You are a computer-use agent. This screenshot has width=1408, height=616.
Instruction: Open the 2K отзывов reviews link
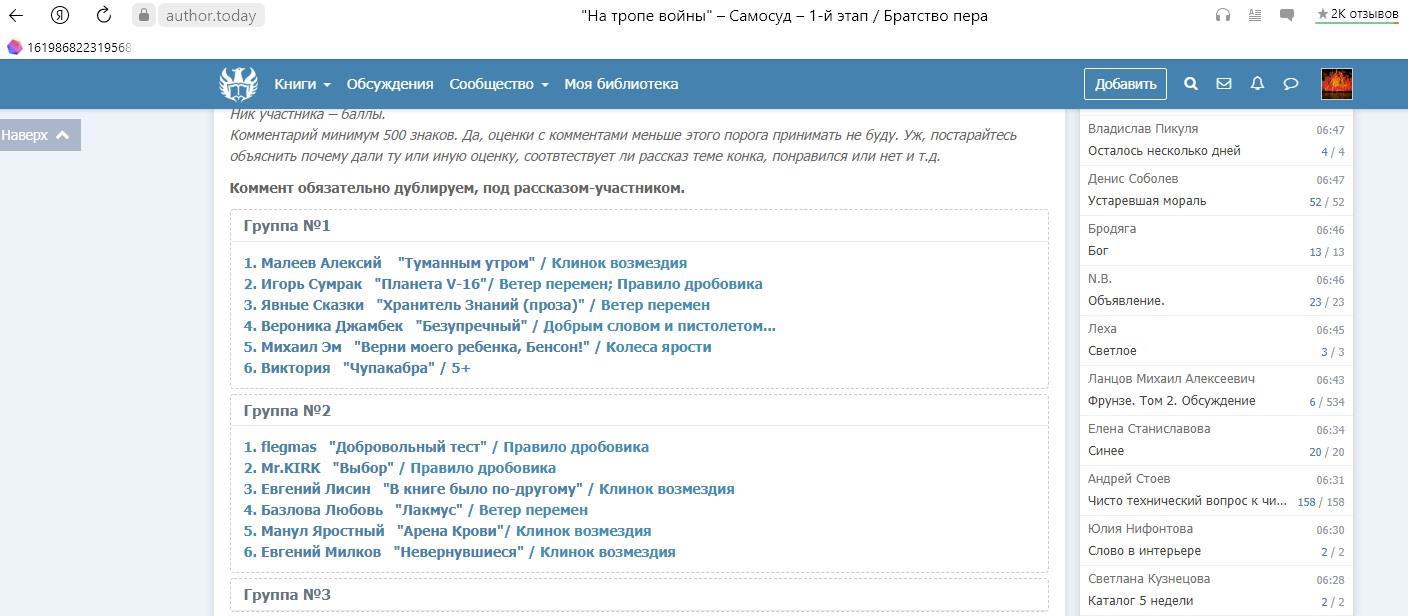point(1356,15)
